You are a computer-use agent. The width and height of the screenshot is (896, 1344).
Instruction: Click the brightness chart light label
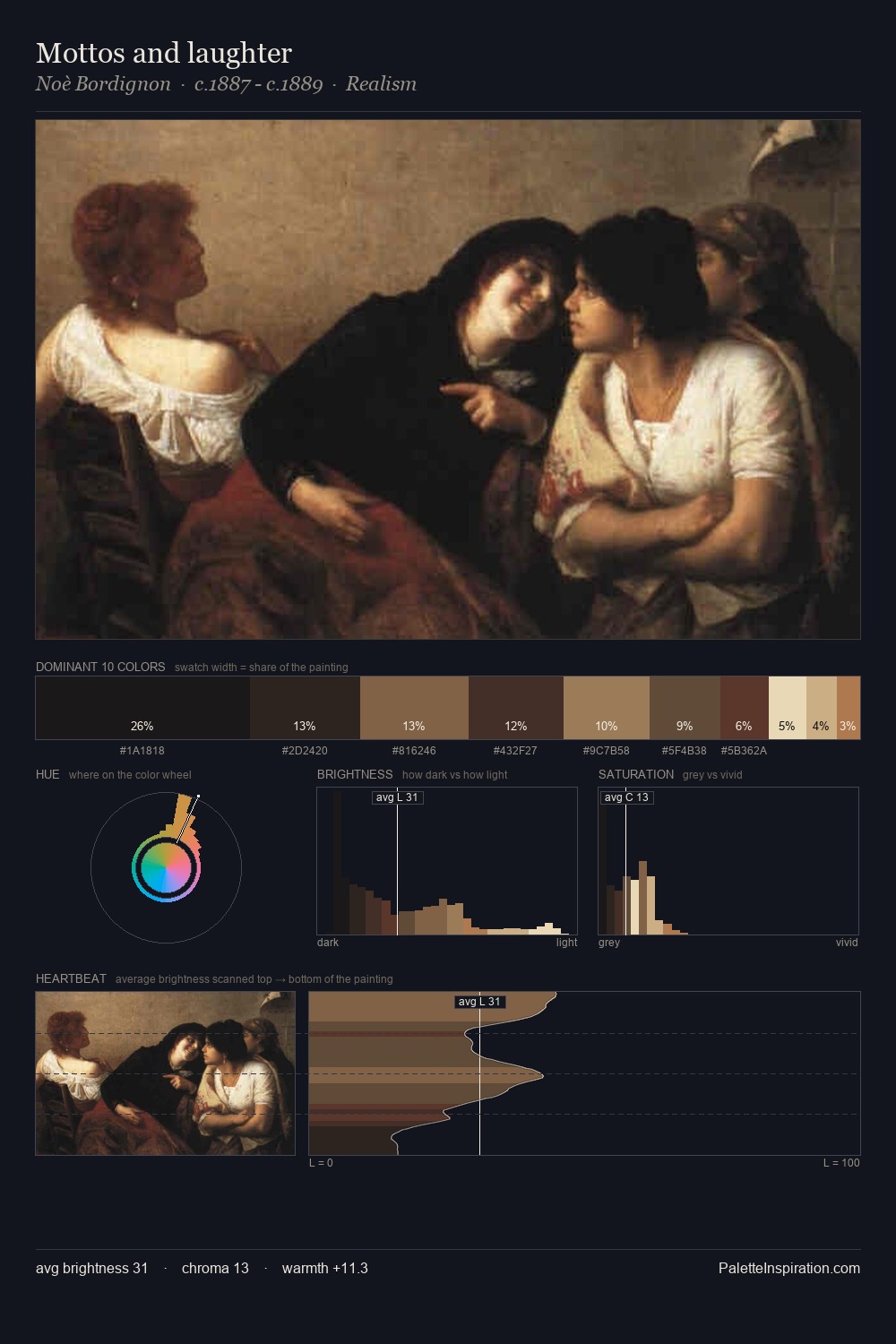pyautogui.click(x=566, y=943)
